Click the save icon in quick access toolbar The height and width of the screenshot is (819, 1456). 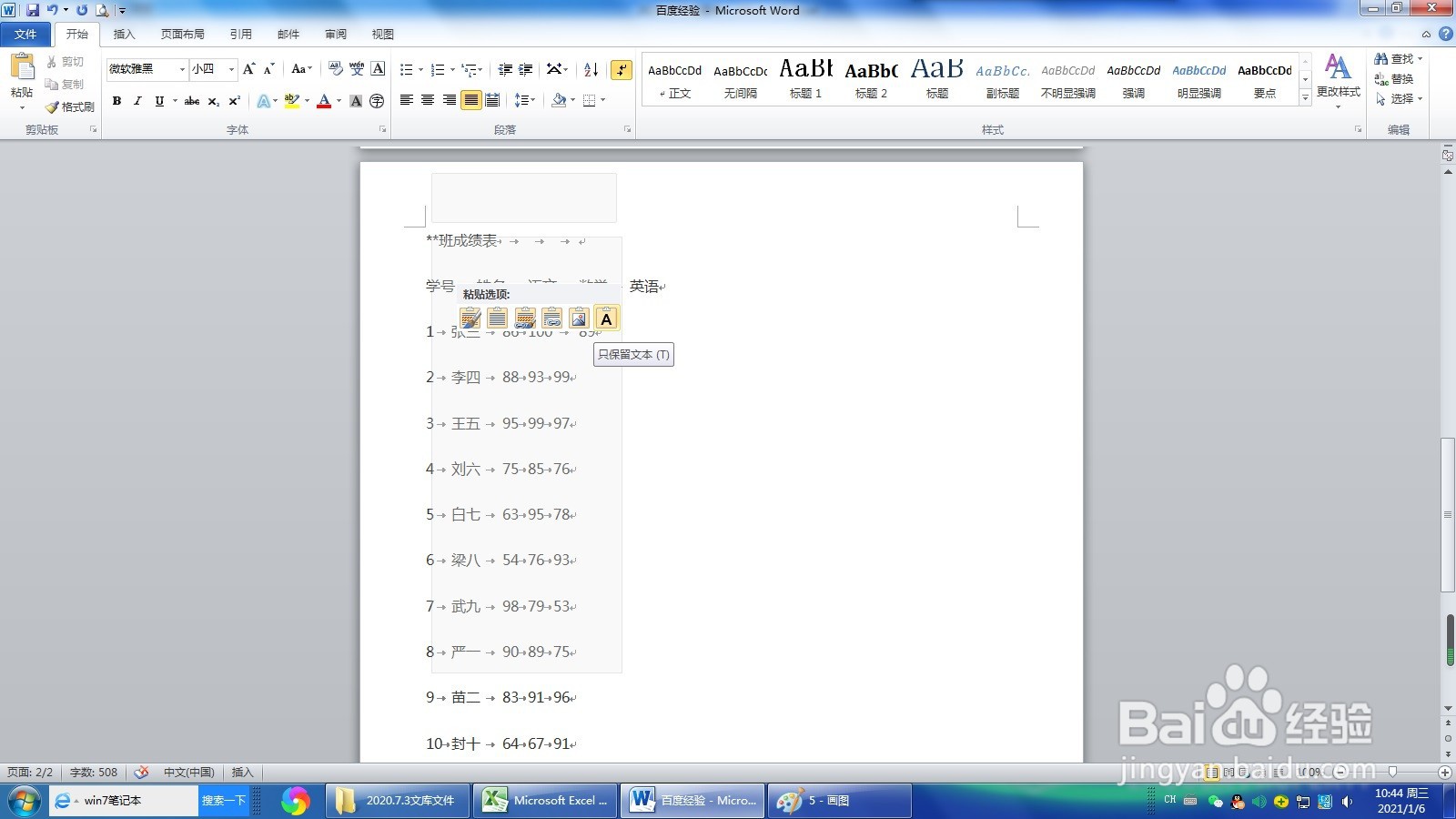33,10
